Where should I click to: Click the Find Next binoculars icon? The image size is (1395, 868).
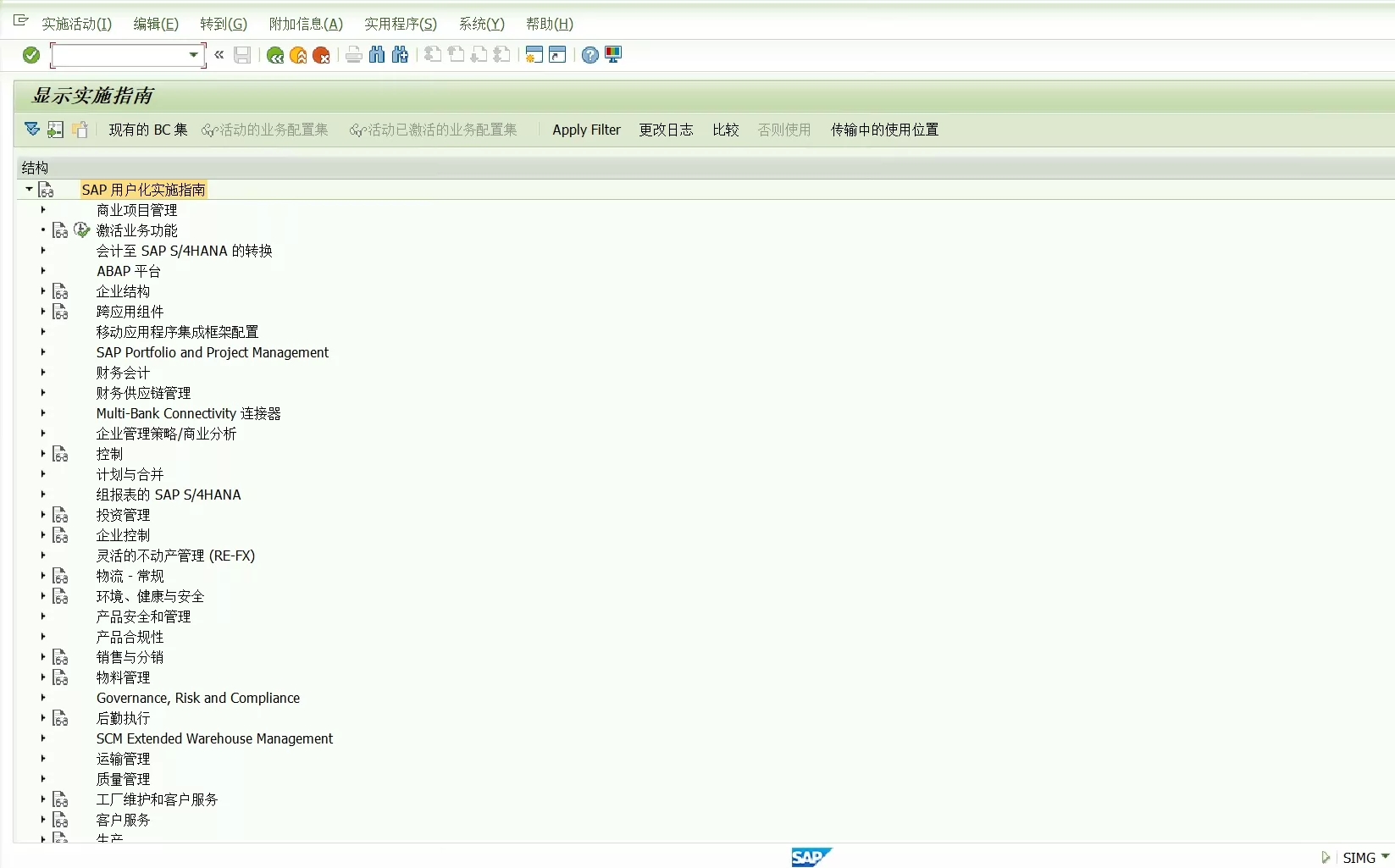(x=400, y=55)
